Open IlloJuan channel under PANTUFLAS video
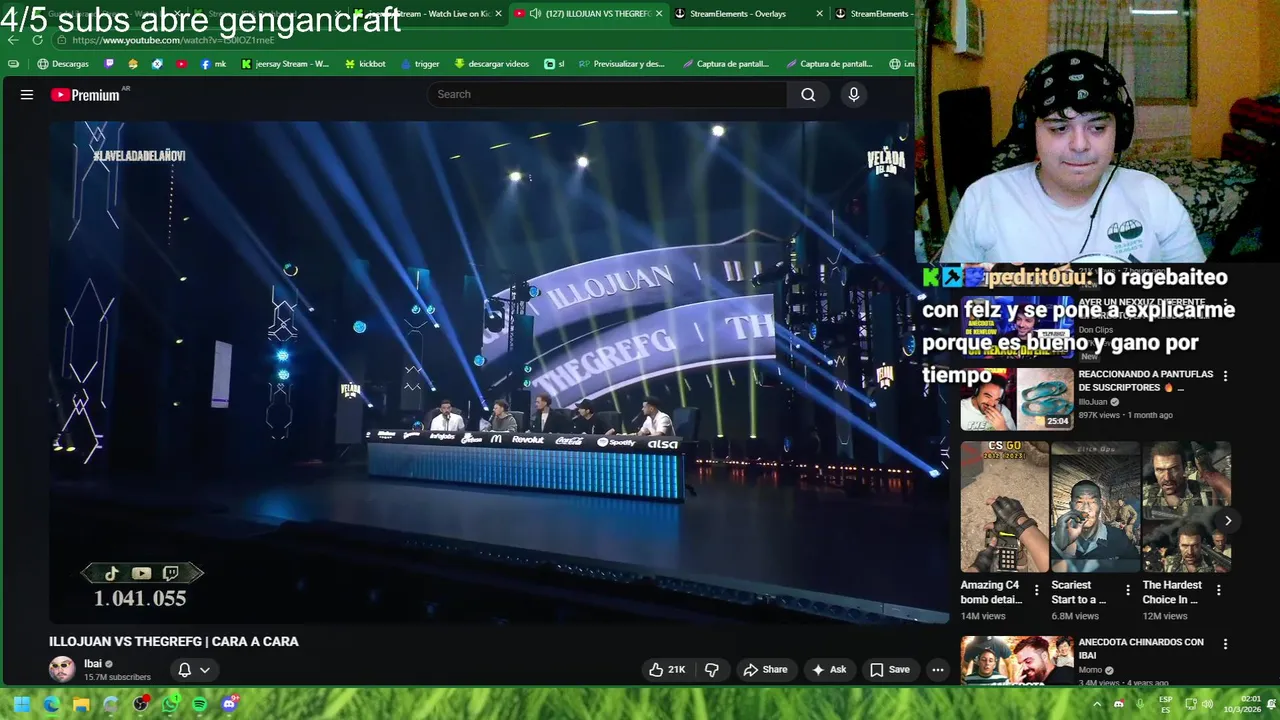Image resolution: width=1280 pixels, height=720 pixels. point(1092,402)
